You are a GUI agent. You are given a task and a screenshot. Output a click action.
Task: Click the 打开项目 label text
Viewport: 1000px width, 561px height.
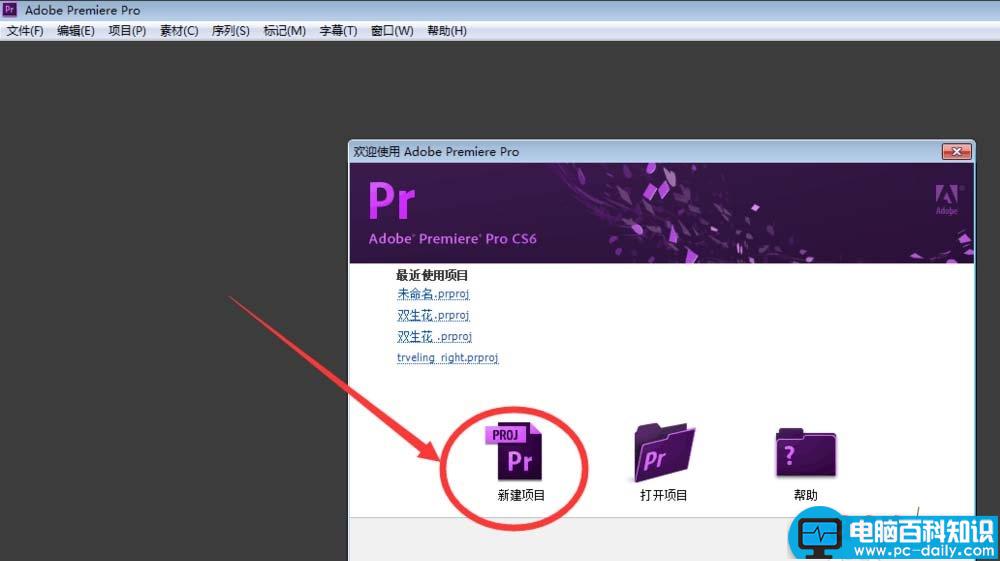click(x=663, y=495)
